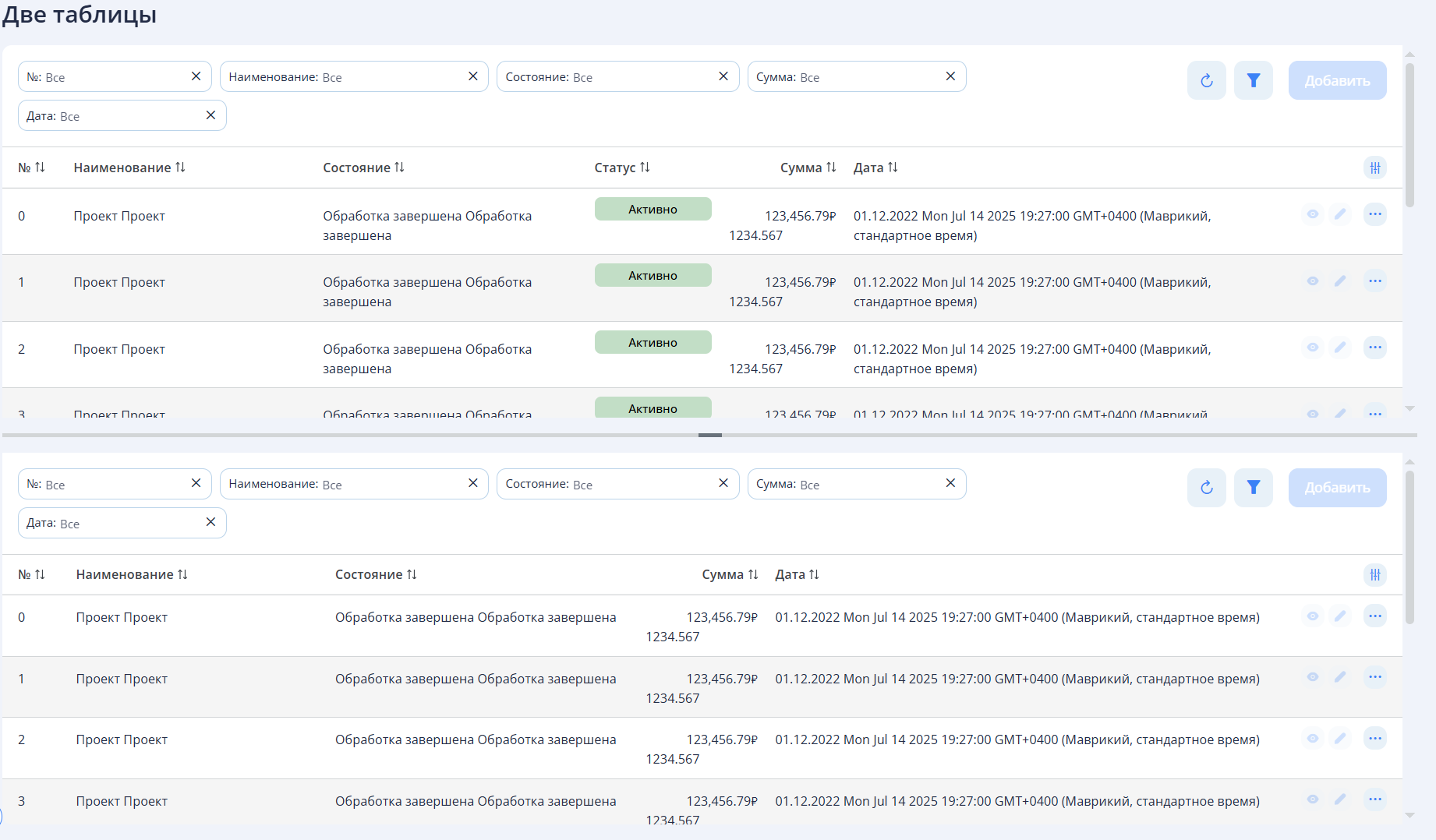Viewport: 1436px width, 840px height.
Task: View row 0 in bottom table
Action: (1313, 616)
